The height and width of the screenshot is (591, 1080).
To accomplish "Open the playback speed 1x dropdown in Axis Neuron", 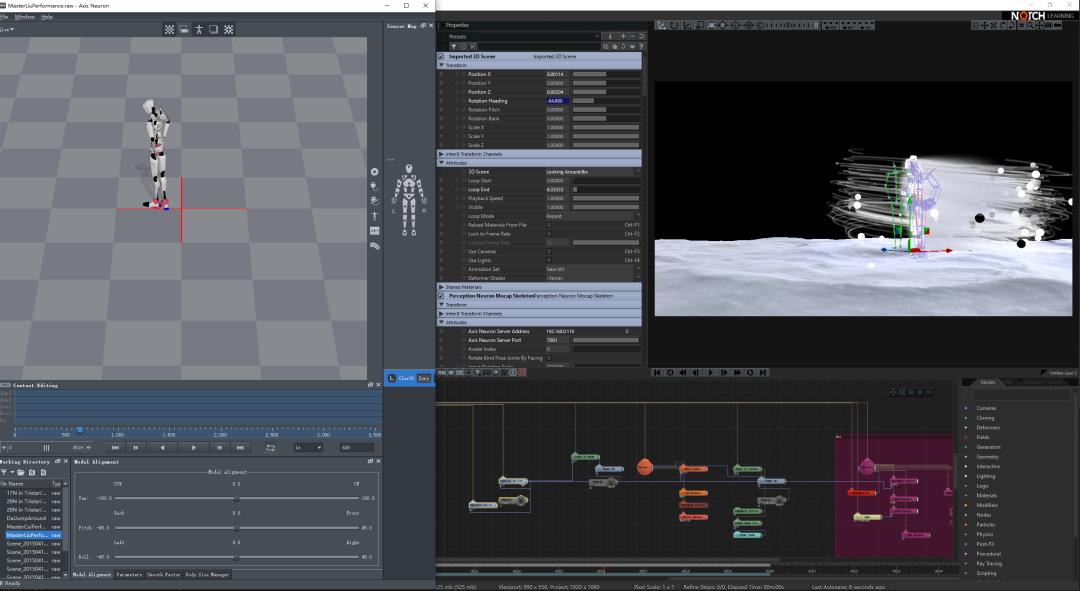I will click(309, 448).
